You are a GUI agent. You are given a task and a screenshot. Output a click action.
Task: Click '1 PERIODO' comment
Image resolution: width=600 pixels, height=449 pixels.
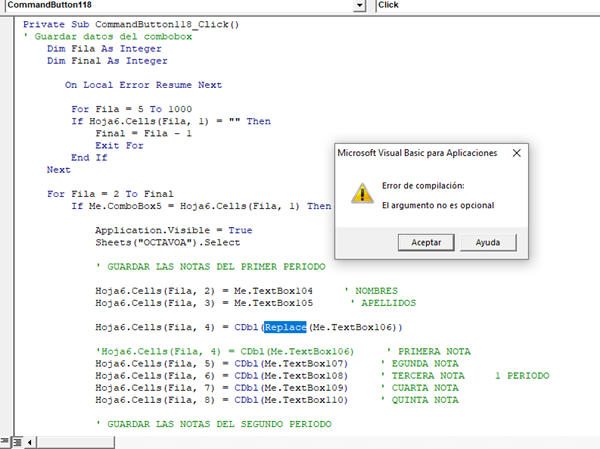522,376
